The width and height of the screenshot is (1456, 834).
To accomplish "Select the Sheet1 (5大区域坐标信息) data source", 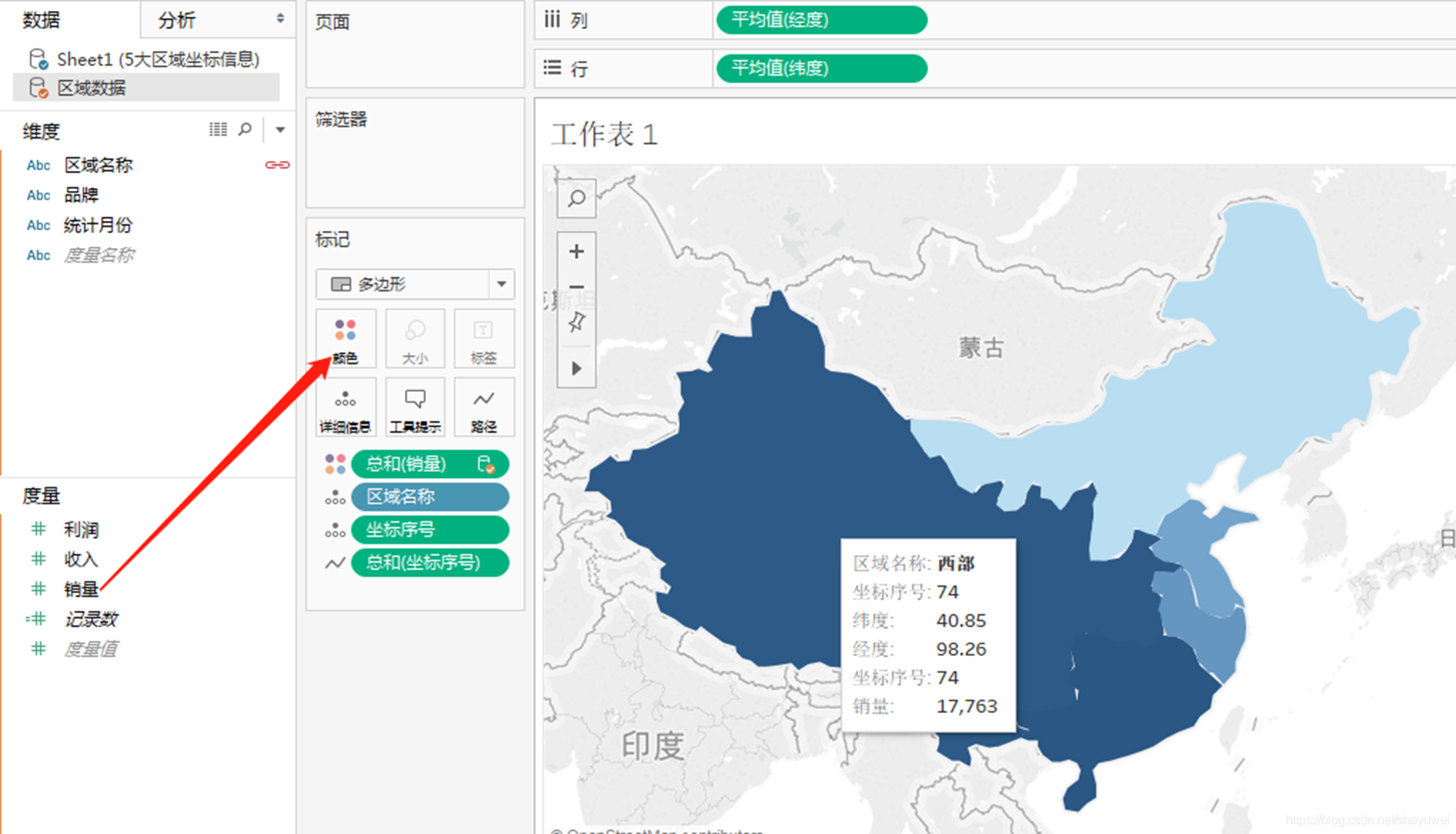I will coord(158,59).
